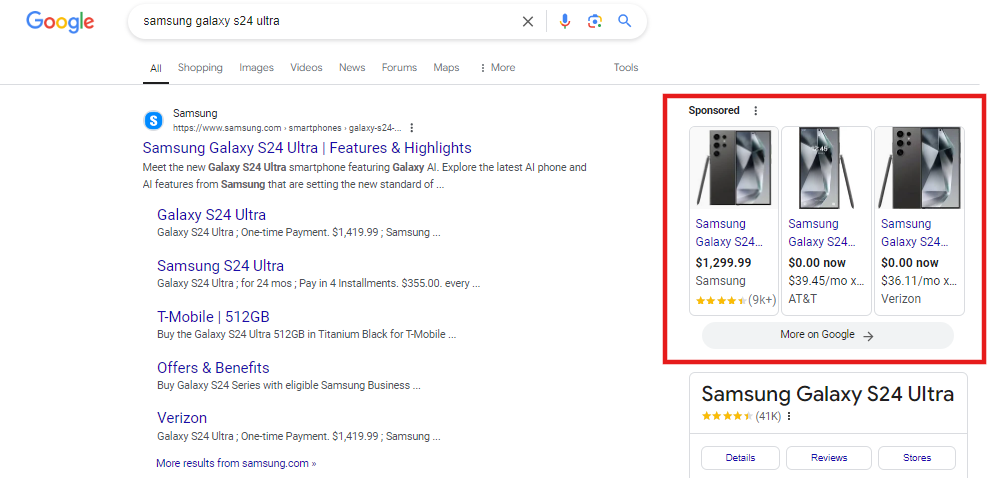
Task: Click the samsung.com breadcrumb URL
Action: (287, 128)
